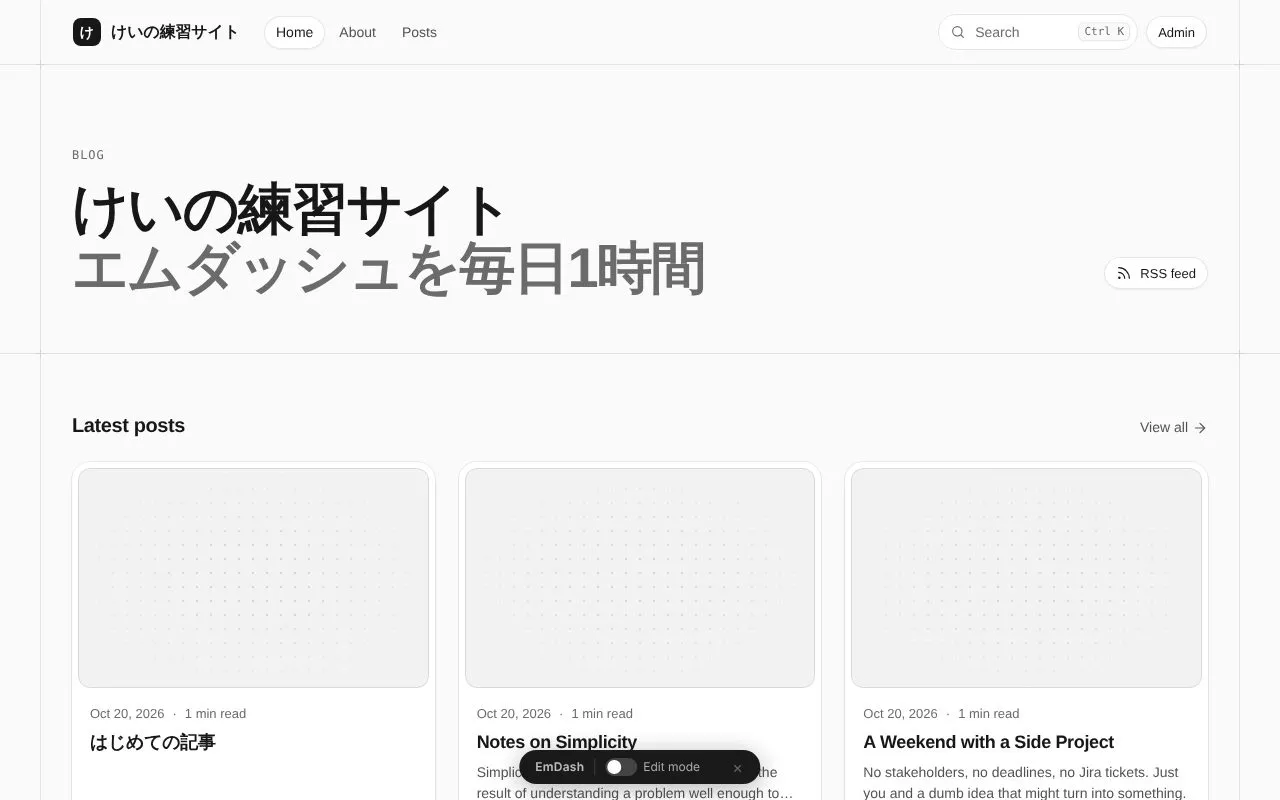Image resolution: width=1280 pixels, height=800 pixels.
Task: Open the RSS feed button
Action: click(x=1156, y=273)
